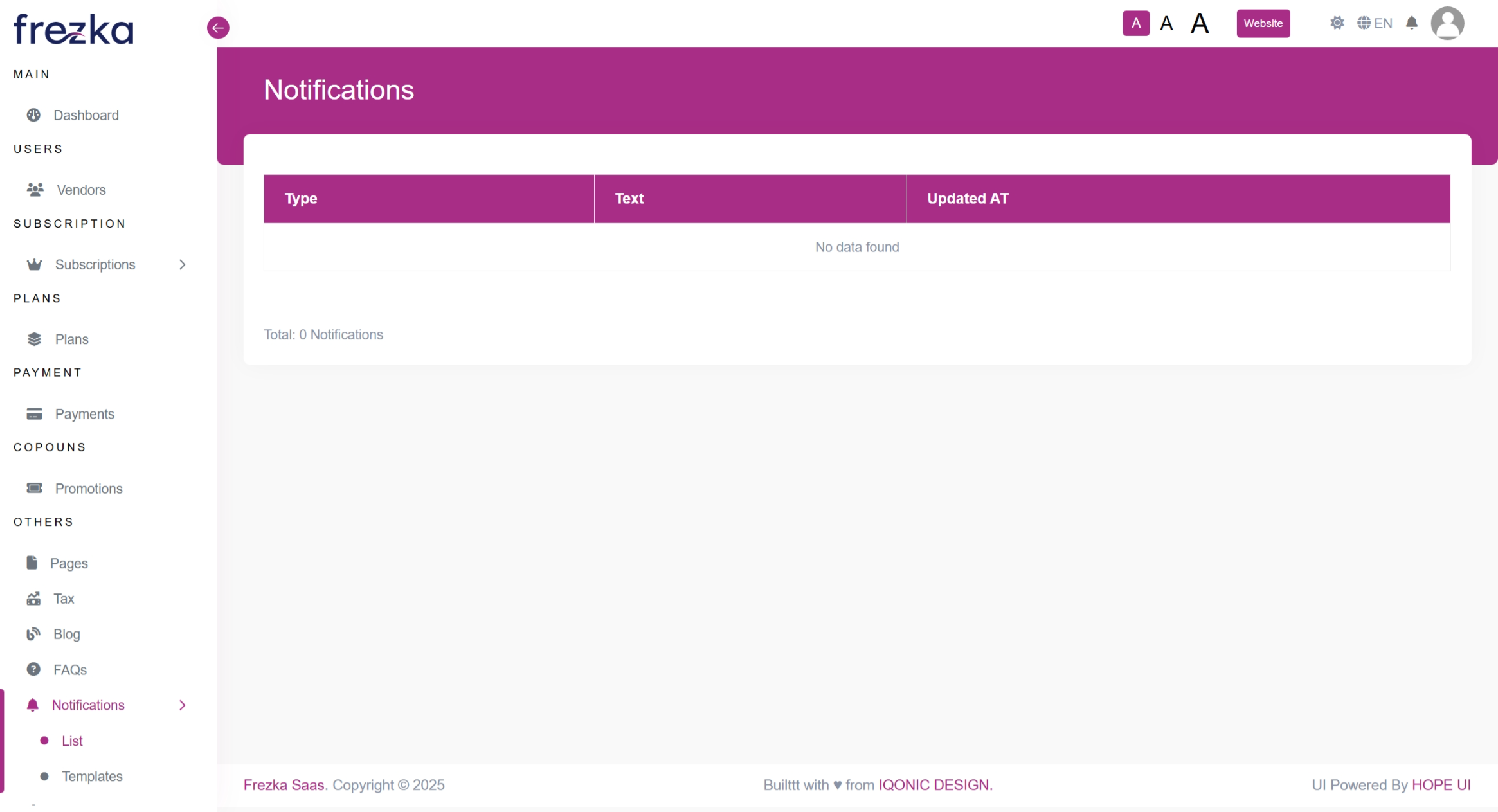Open Payments card icon item

[x=34, y=414]
